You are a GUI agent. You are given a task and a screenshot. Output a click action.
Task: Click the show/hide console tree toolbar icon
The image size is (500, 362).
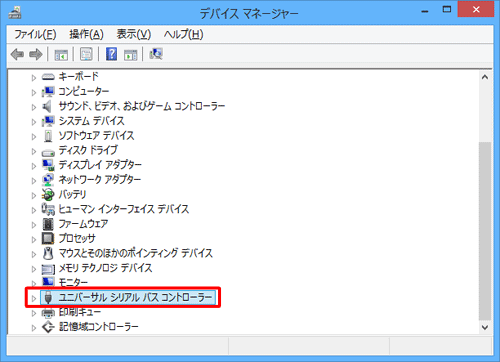click(x=61, y=54)
